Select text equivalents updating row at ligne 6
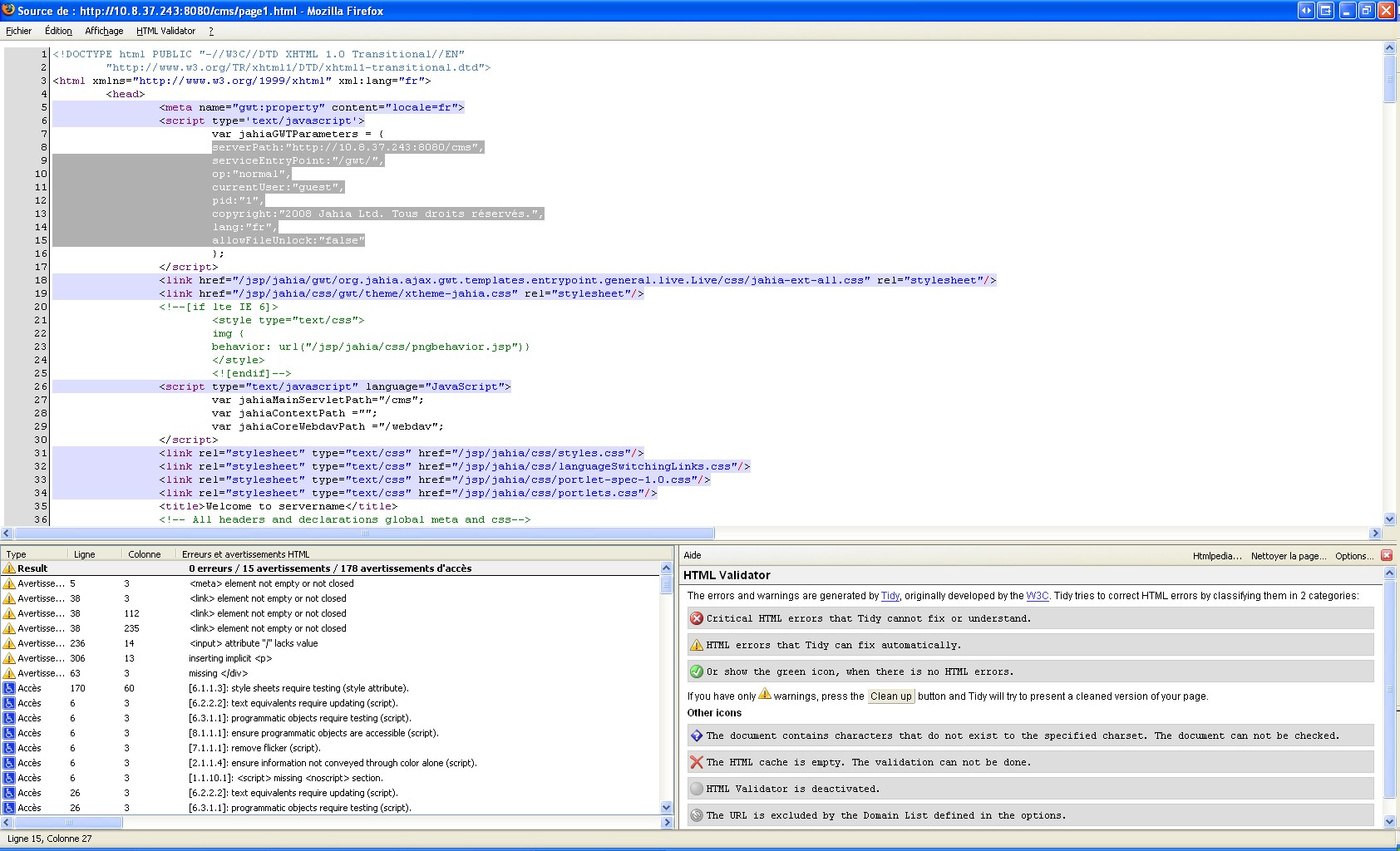The height and width of the screenshot is (851, 1400). click(x=330, y=703)
